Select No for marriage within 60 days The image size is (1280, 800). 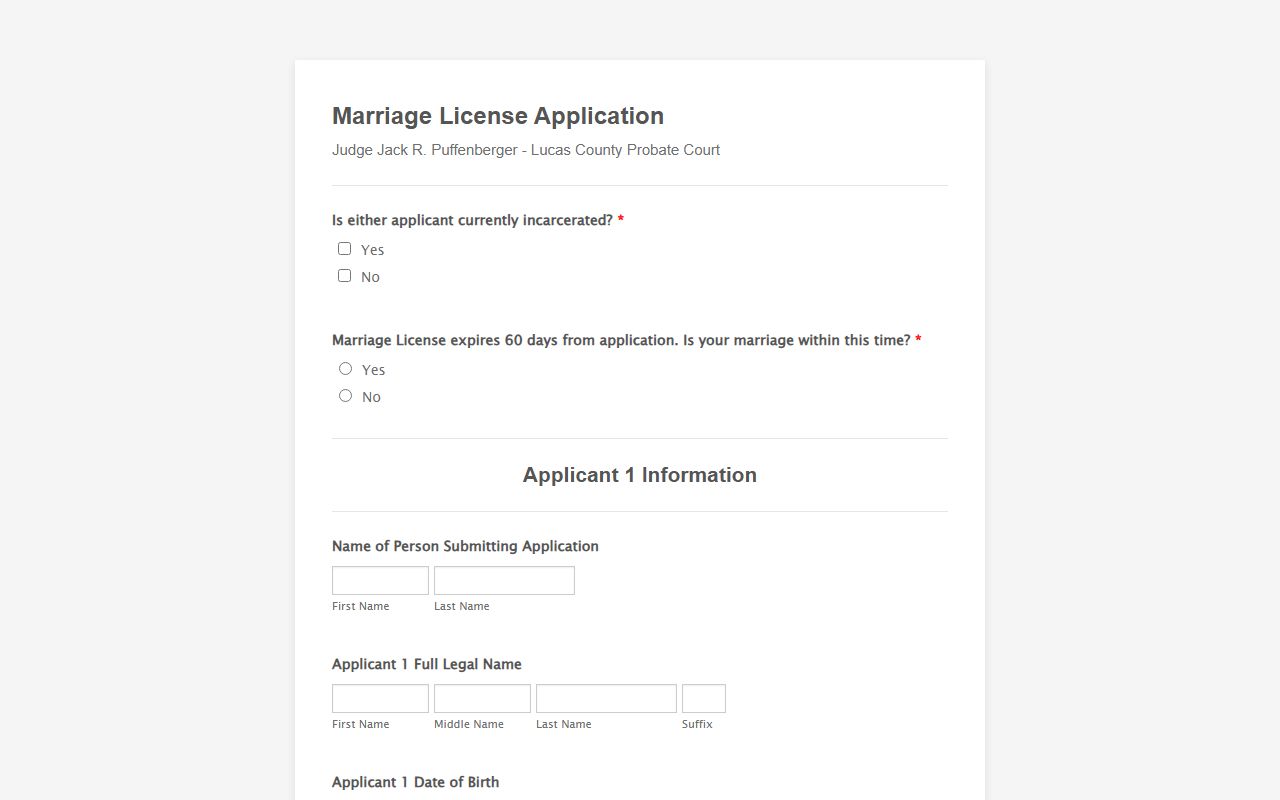pos(346,396)
